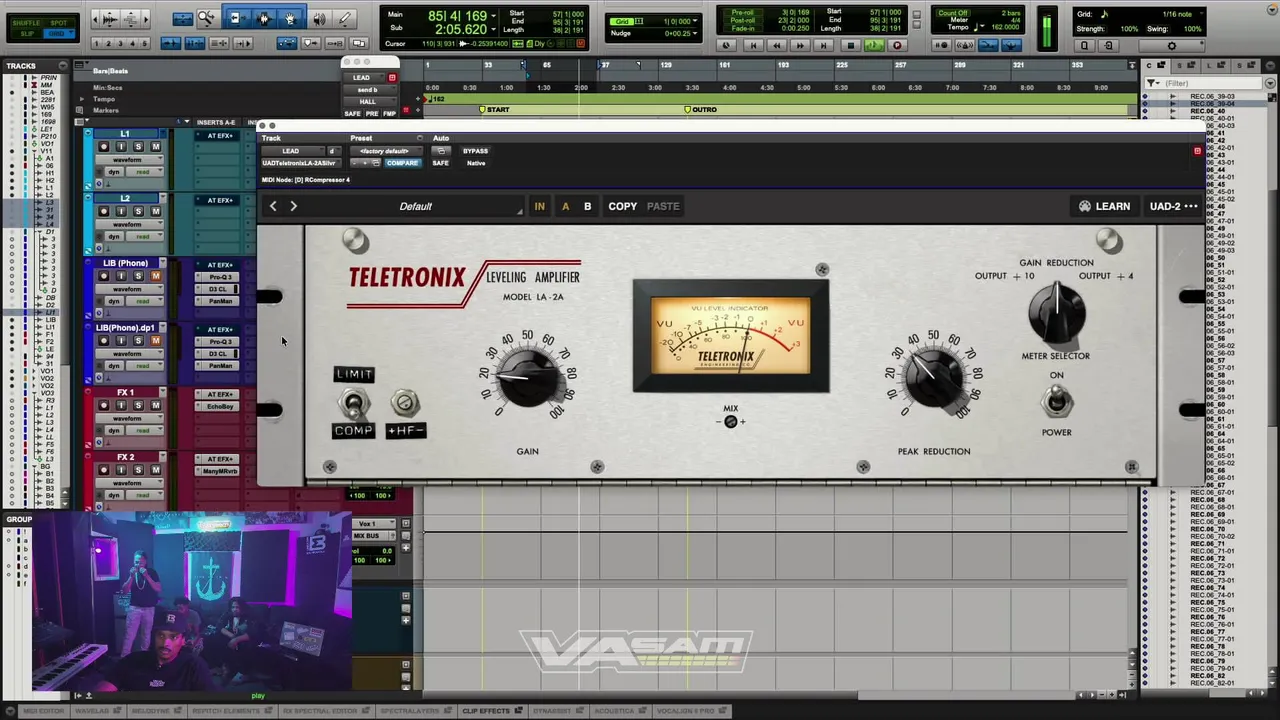Record-enable the FX 1 track
This screenshot has height=720, width=1280.
[104, 405]
